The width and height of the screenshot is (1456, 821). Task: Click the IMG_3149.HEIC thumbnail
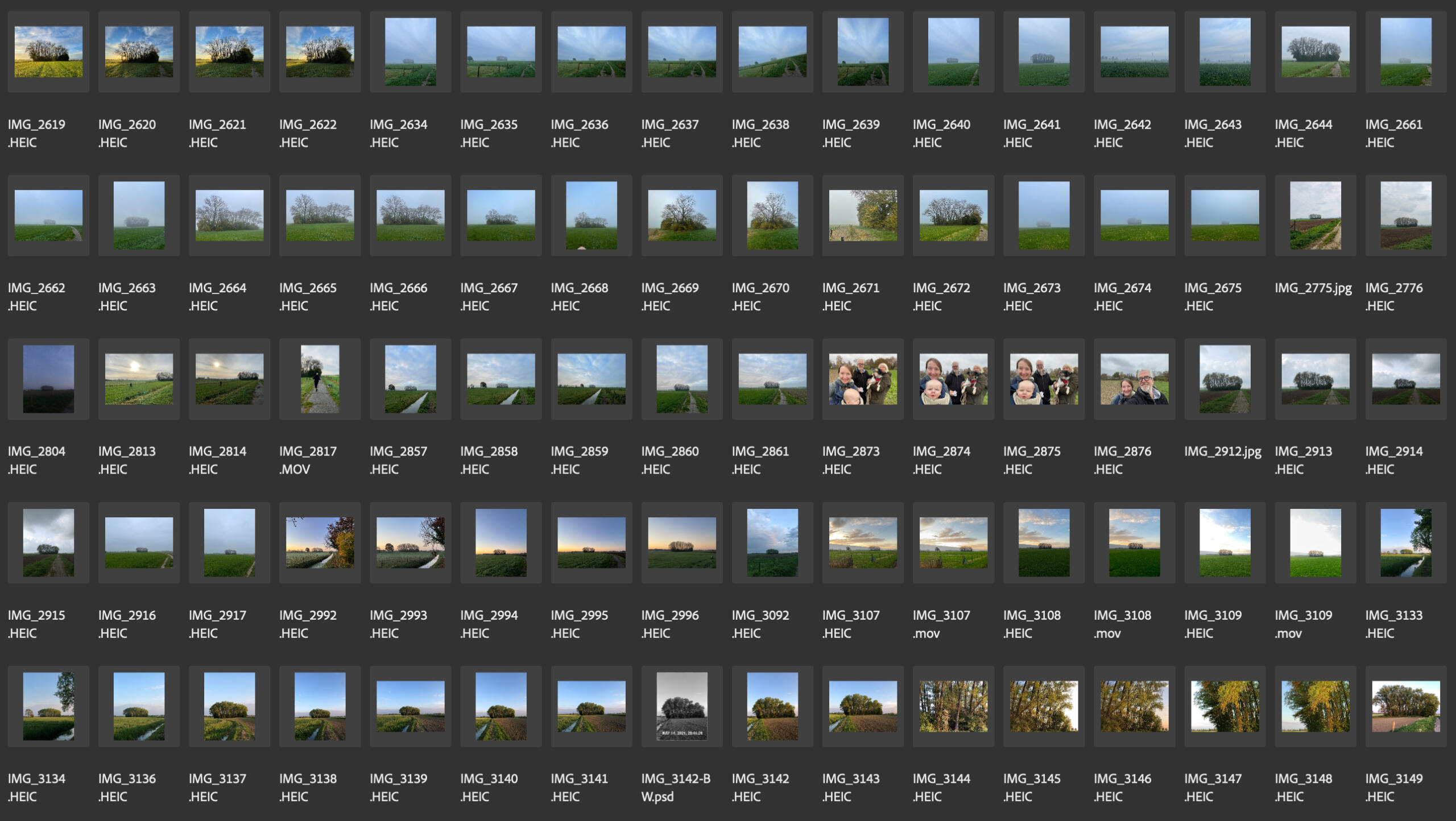click(1405, 706)
